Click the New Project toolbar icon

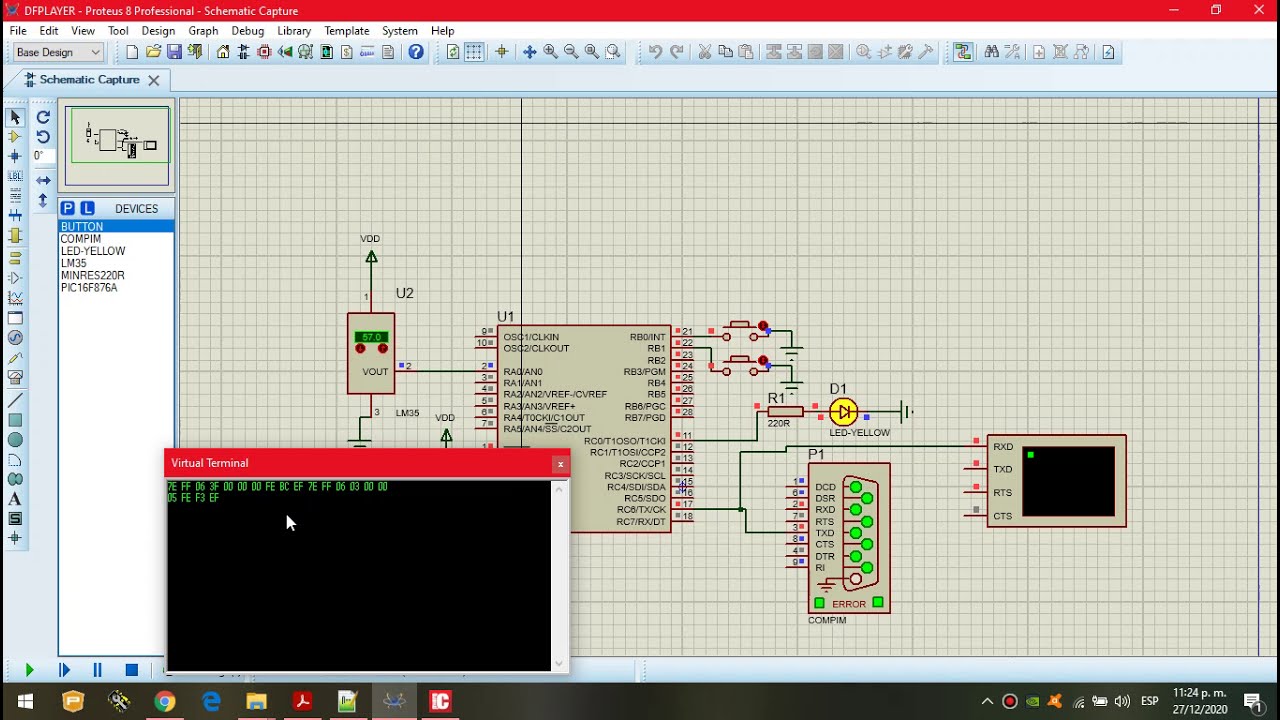coord(132,52)
